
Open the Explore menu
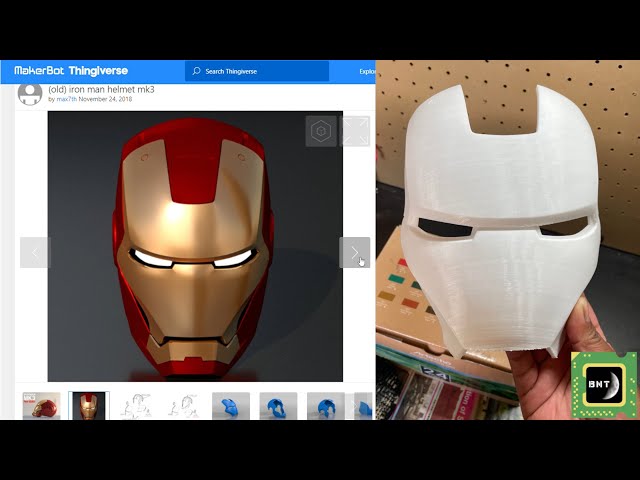click(x=367, y=71)
